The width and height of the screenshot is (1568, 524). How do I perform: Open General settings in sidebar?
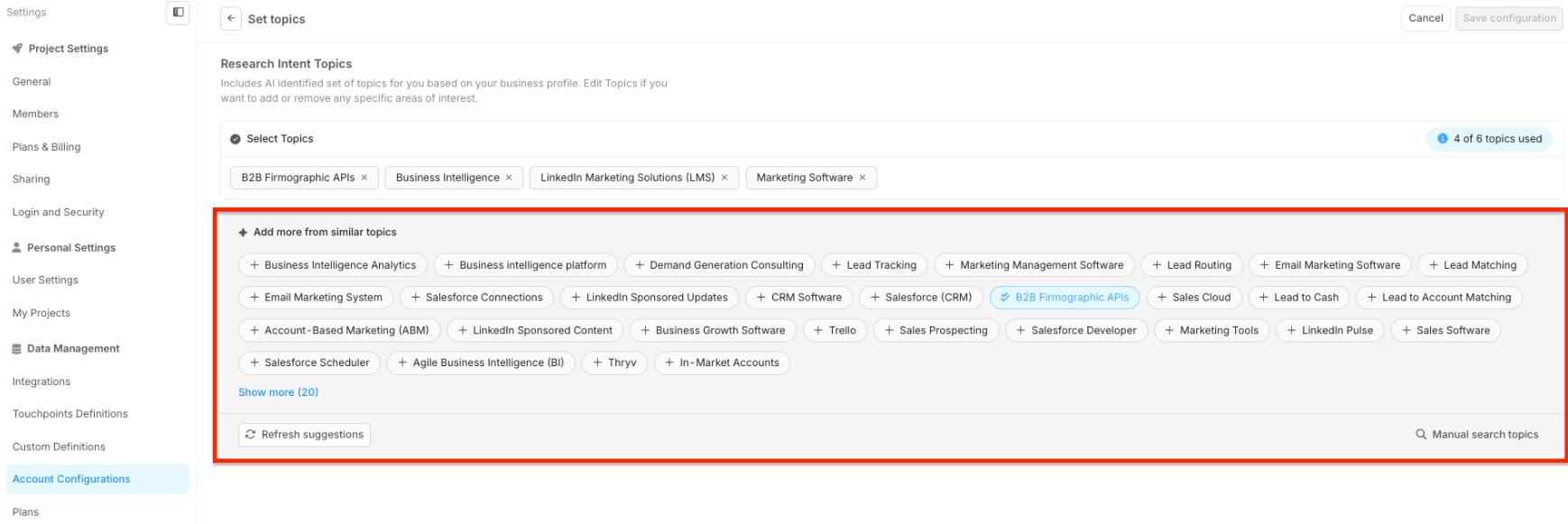click(x=32, y=82)
